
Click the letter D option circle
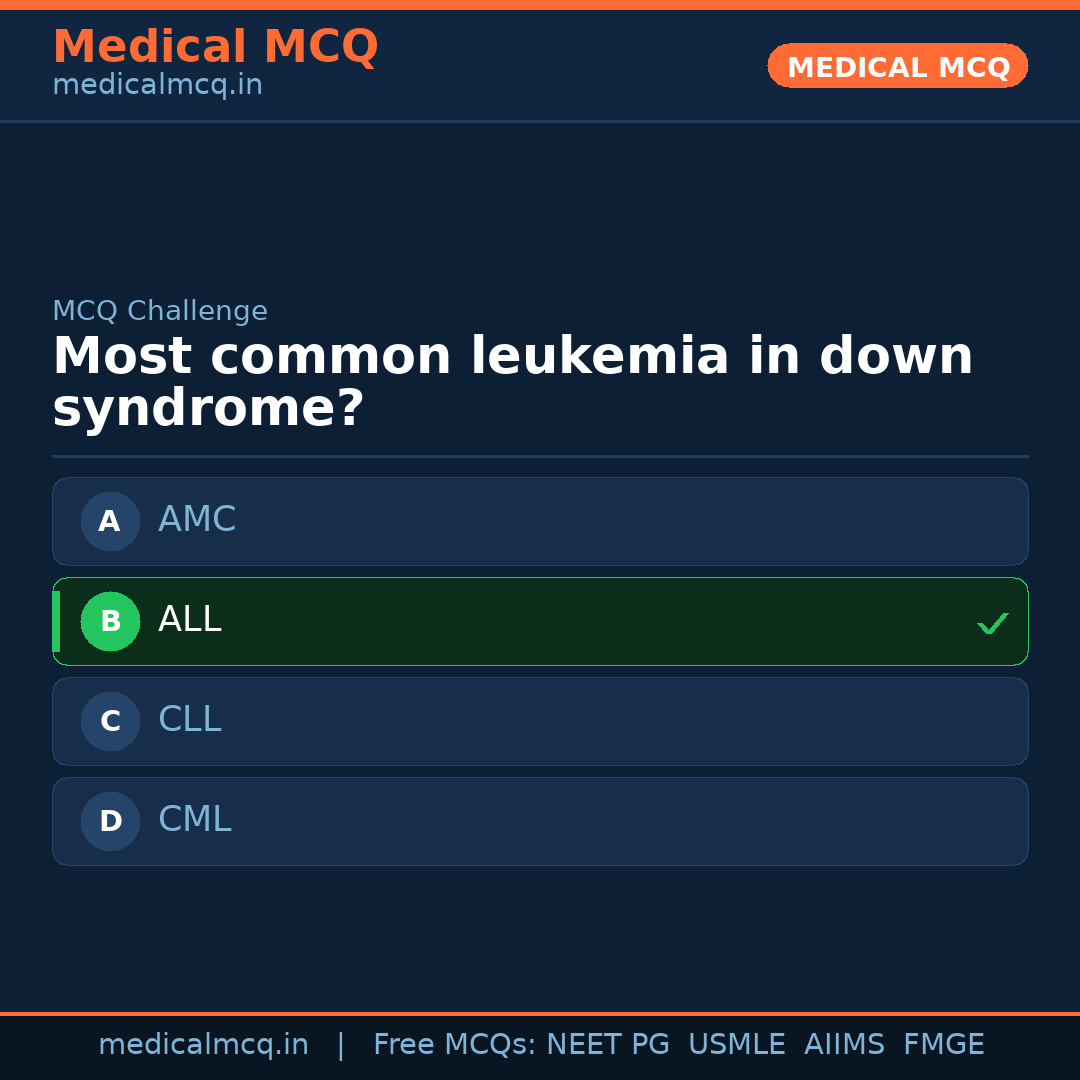pyautogui.click(x=110, y=821)
